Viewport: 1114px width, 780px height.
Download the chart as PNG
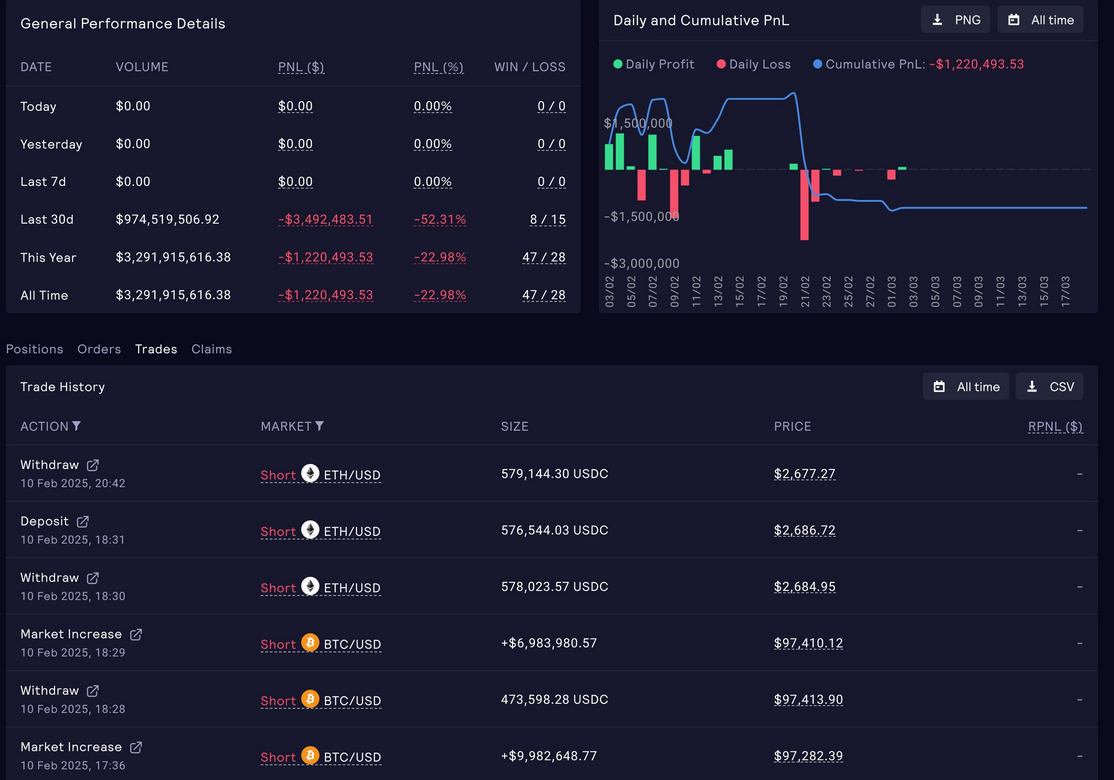pos(956,20)
